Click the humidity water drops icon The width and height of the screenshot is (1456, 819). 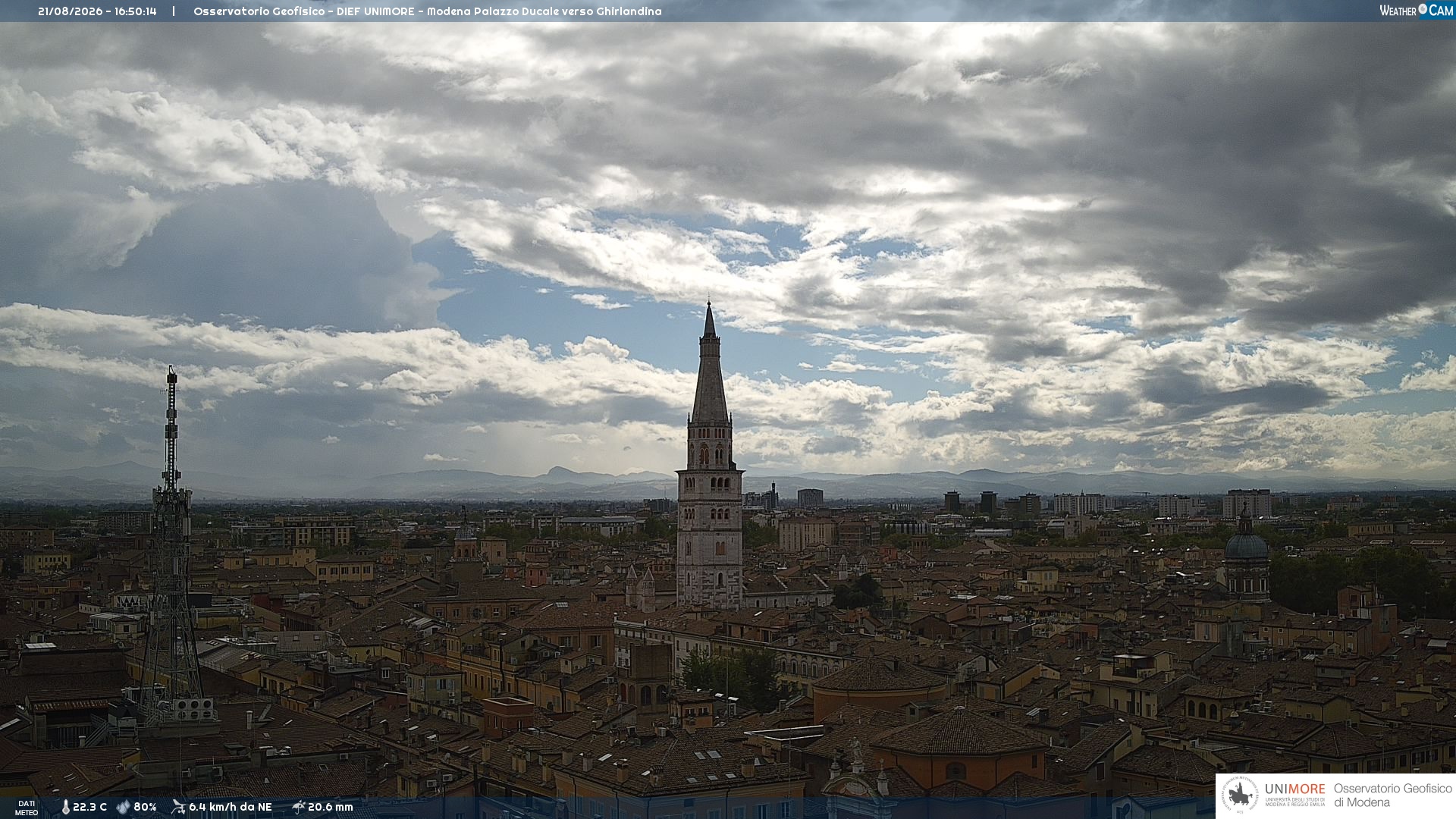(x=123, y=807)
